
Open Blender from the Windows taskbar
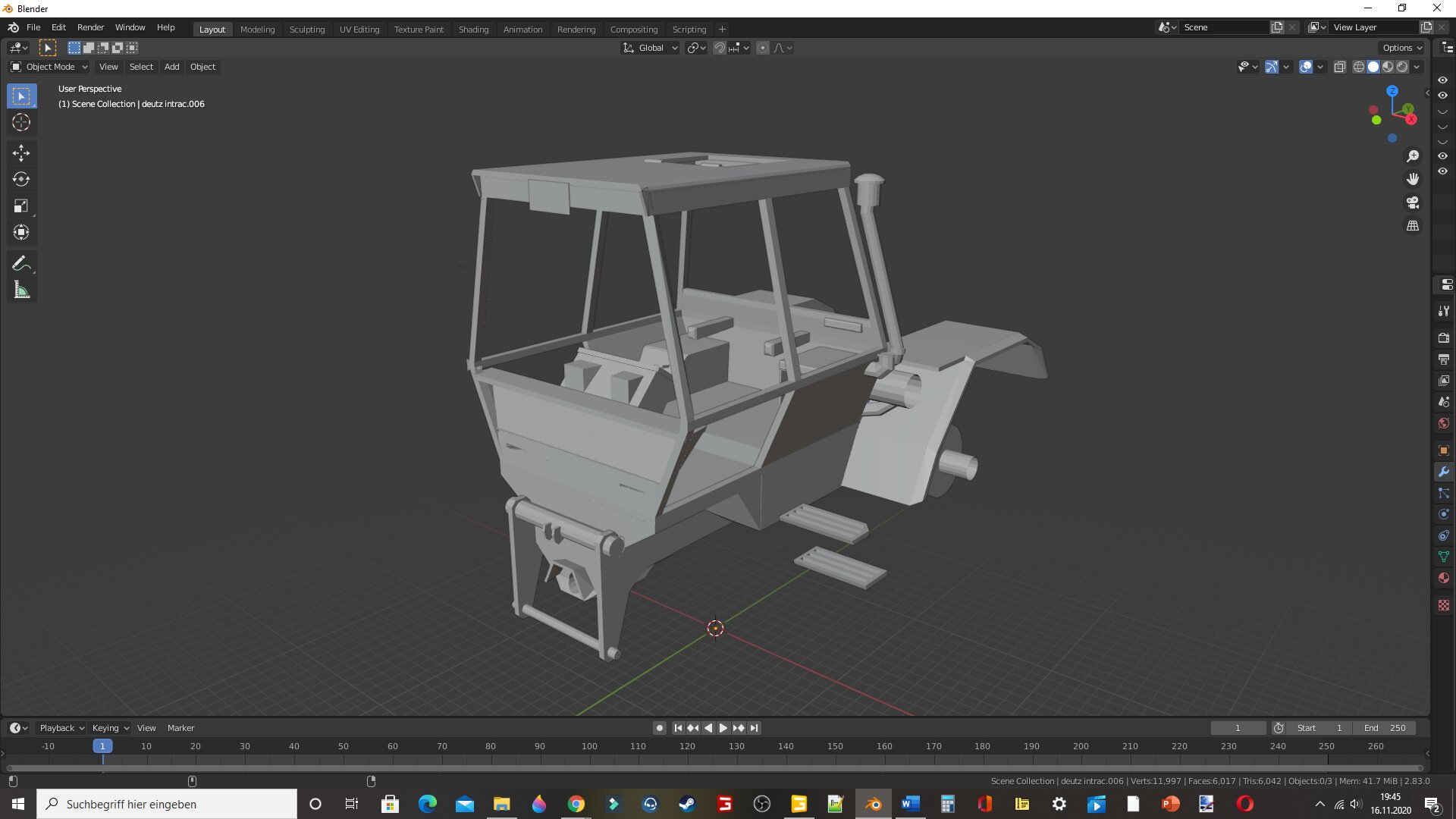[873, 804]
